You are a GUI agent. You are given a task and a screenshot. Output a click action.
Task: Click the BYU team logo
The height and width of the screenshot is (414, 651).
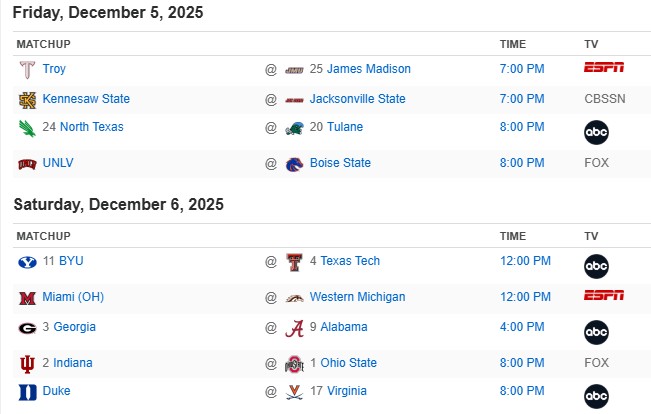[27, 262]
